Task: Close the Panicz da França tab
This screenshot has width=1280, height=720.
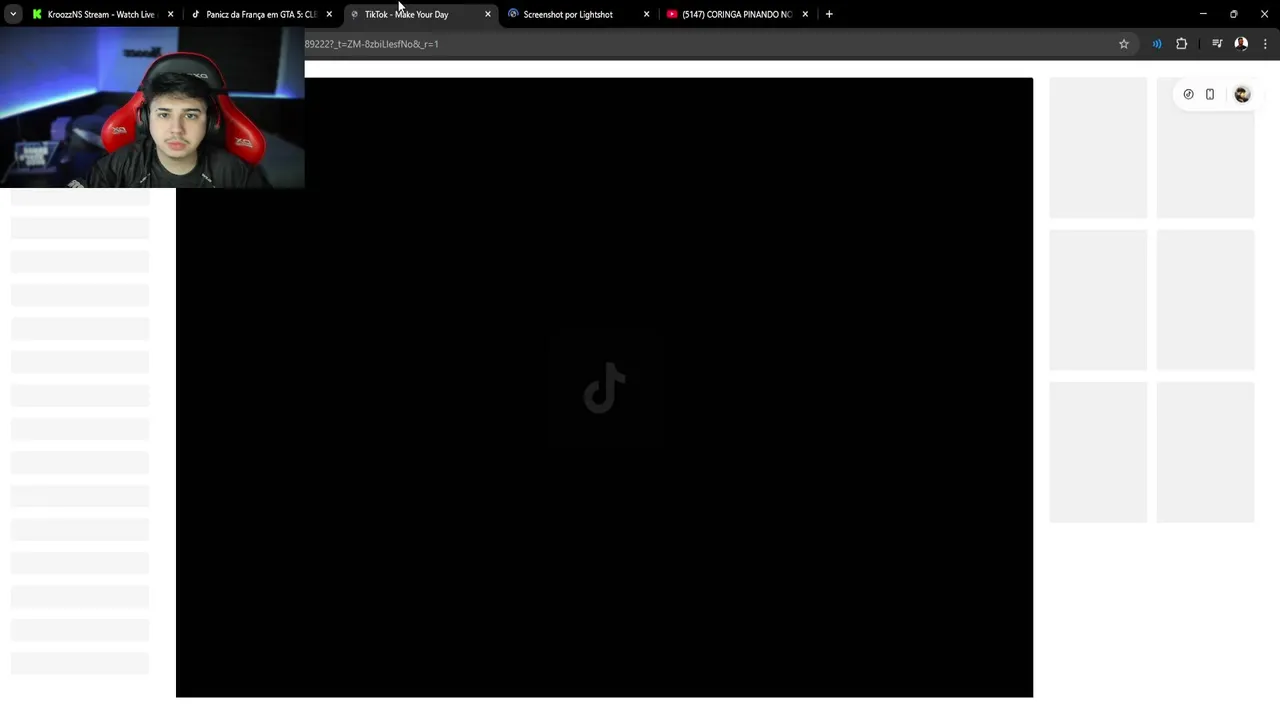Action: coord(329,14)
